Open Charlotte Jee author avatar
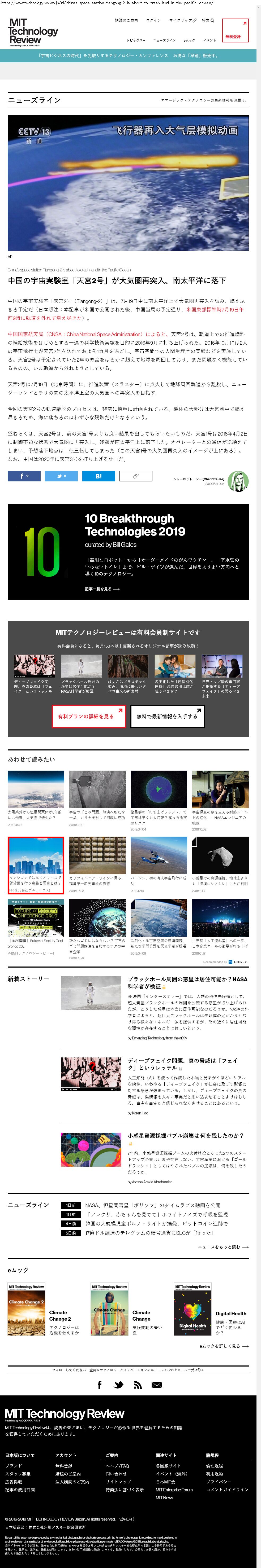 [x=238, y=481]
